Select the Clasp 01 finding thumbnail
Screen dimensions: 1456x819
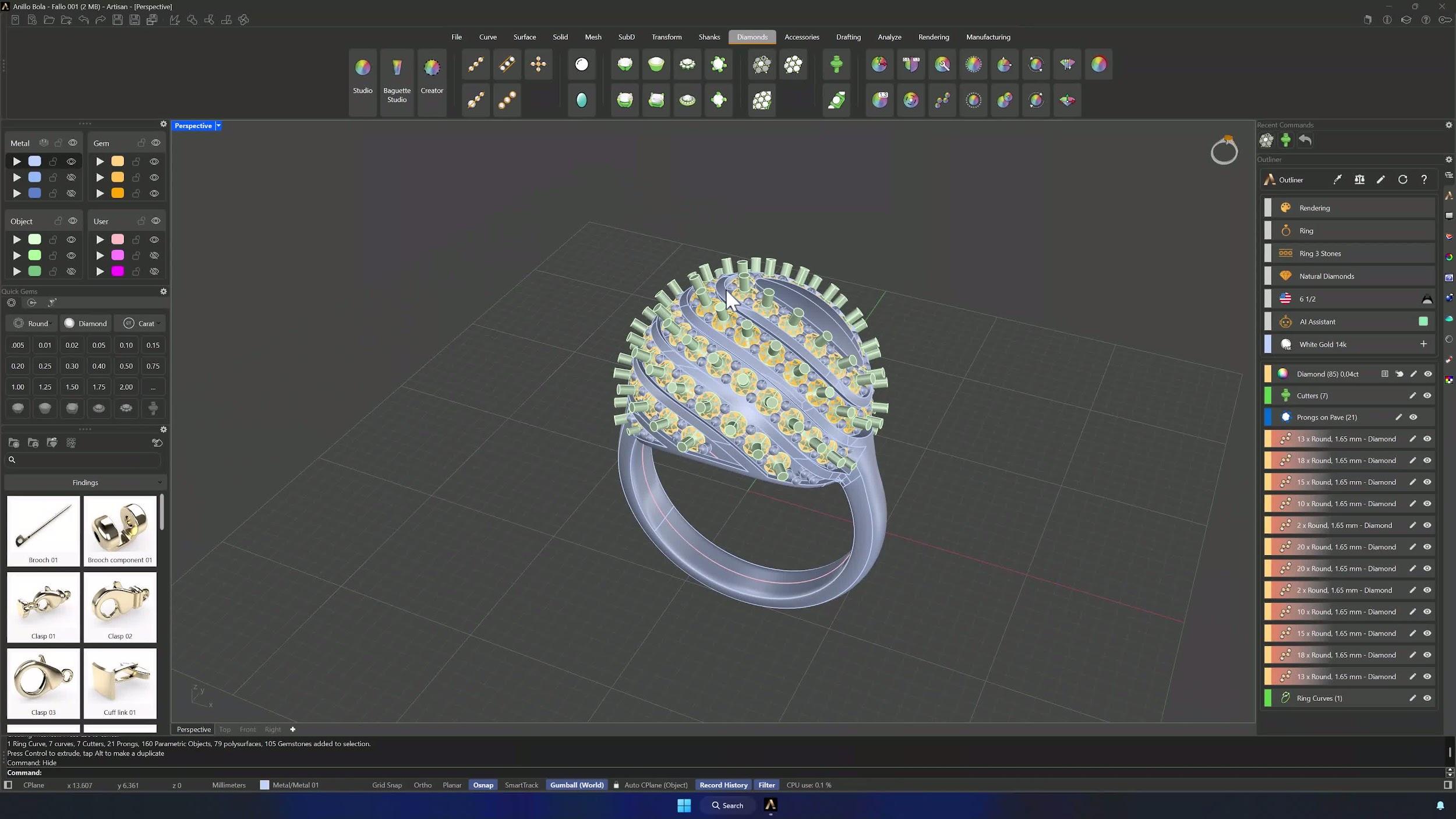[43, 607]
